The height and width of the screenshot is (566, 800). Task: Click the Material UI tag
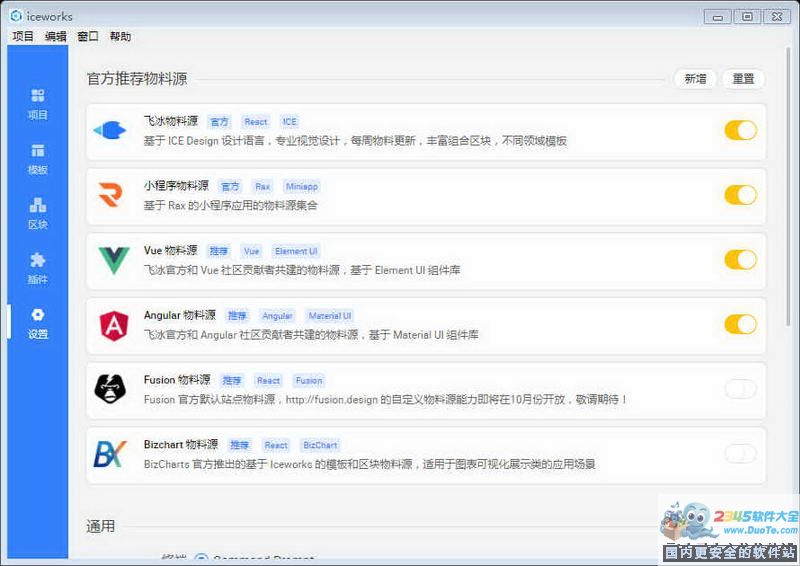click(330, 316)
